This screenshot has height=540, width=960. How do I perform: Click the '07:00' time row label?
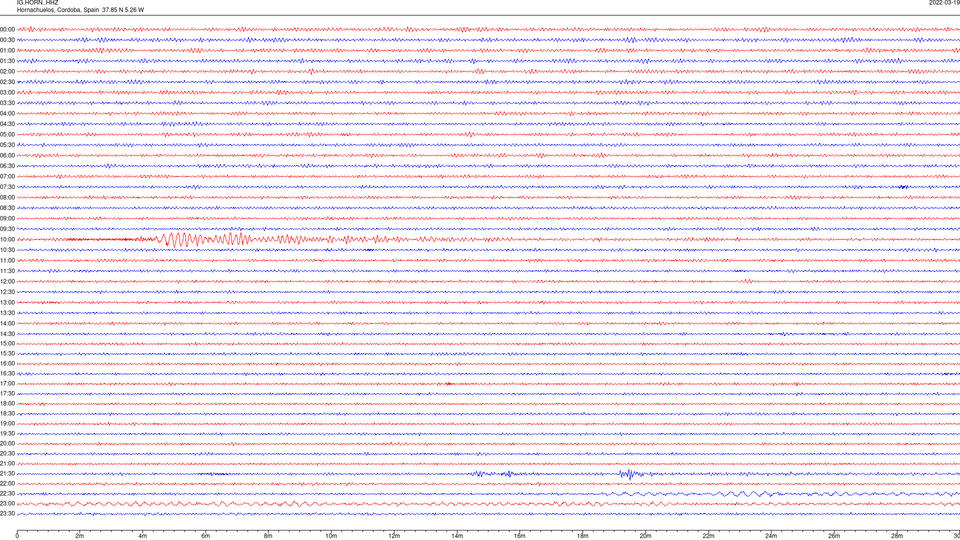click(x=7, y=176)
